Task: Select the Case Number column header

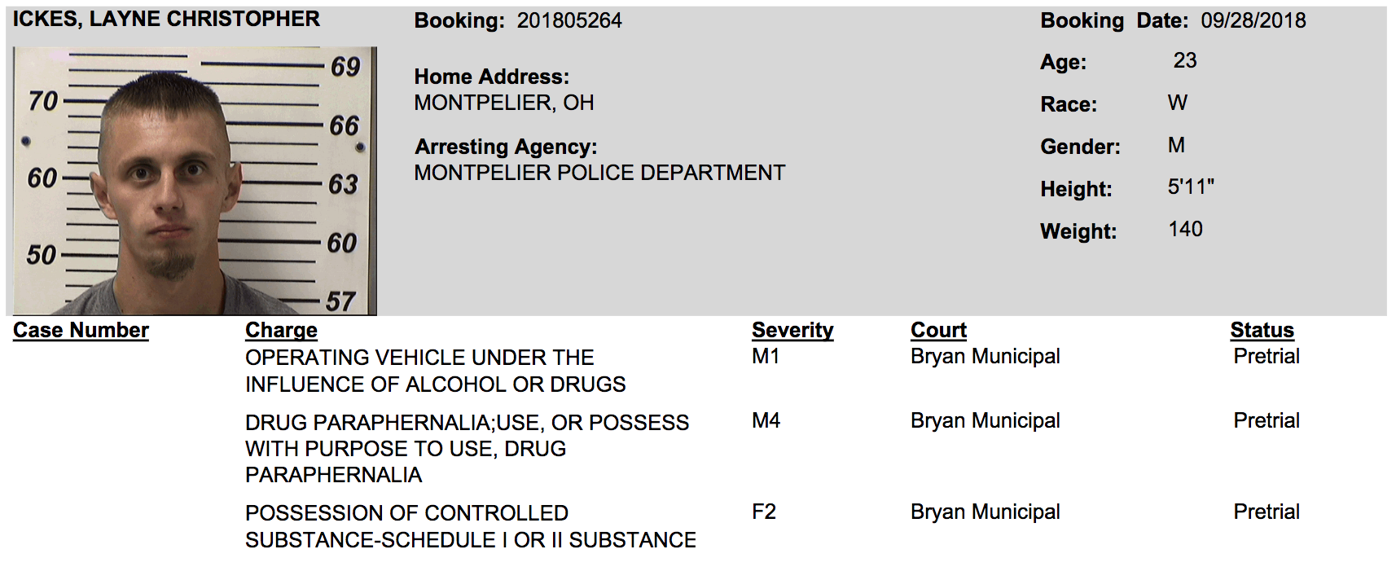Action: pos(81,331)
